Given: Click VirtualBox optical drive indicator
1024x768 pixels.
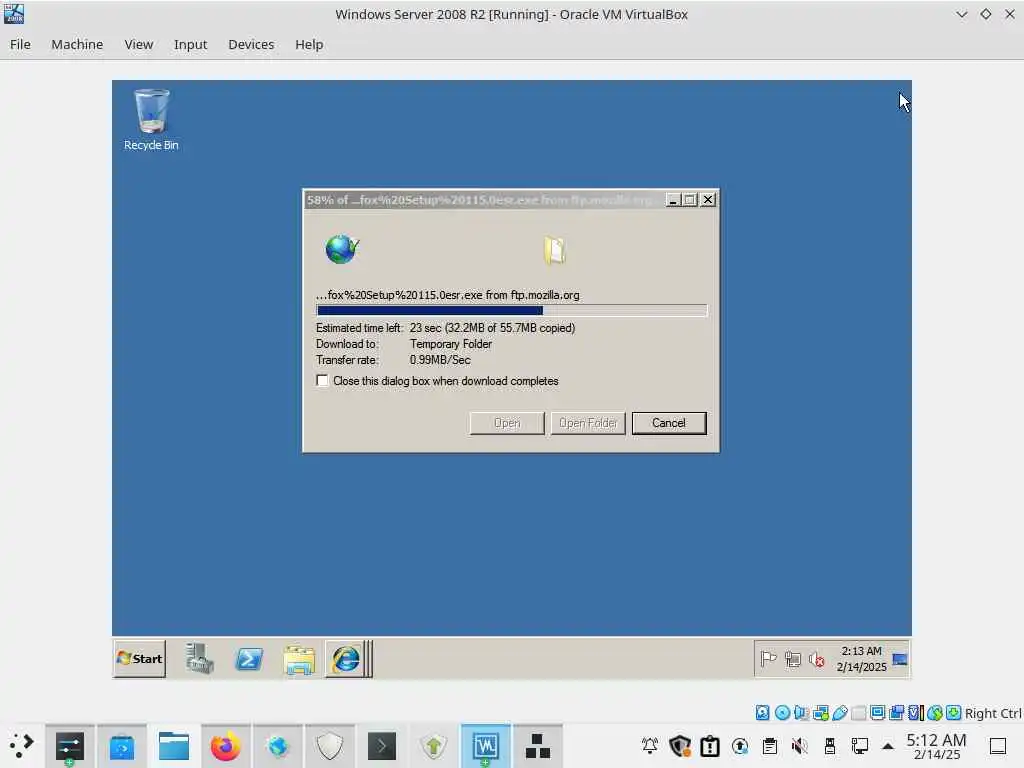Looking at the screenshot, I should (782, 712).
